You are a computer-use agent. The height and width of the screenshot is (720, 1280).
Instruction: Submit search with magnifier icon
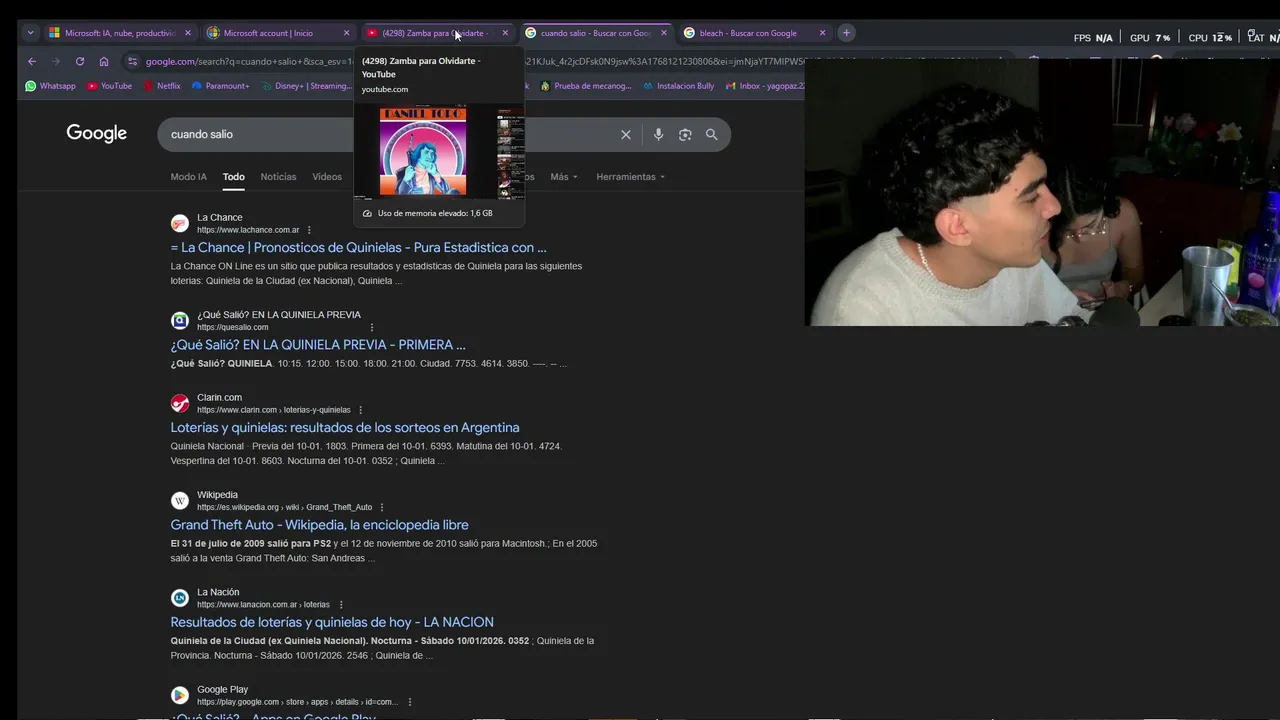coord(711,134)
